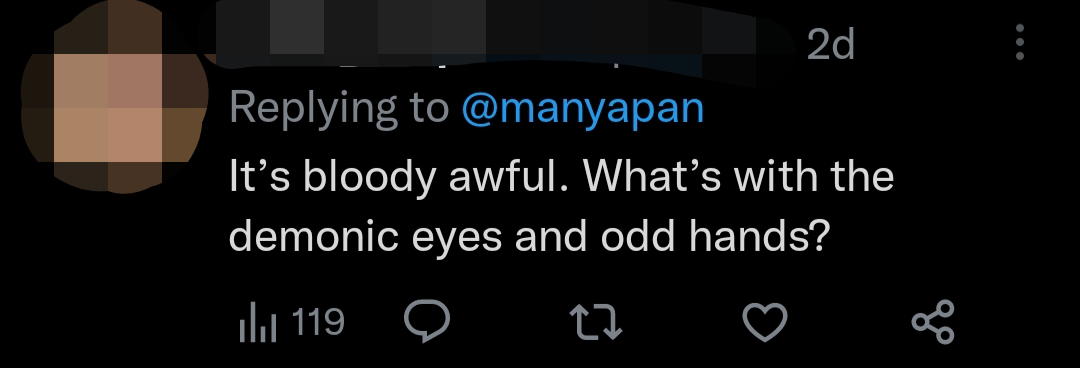1080x368 pixels.
Task: Open the share icon for this reply
Action: pyautogui.click(x=933, y=322)
